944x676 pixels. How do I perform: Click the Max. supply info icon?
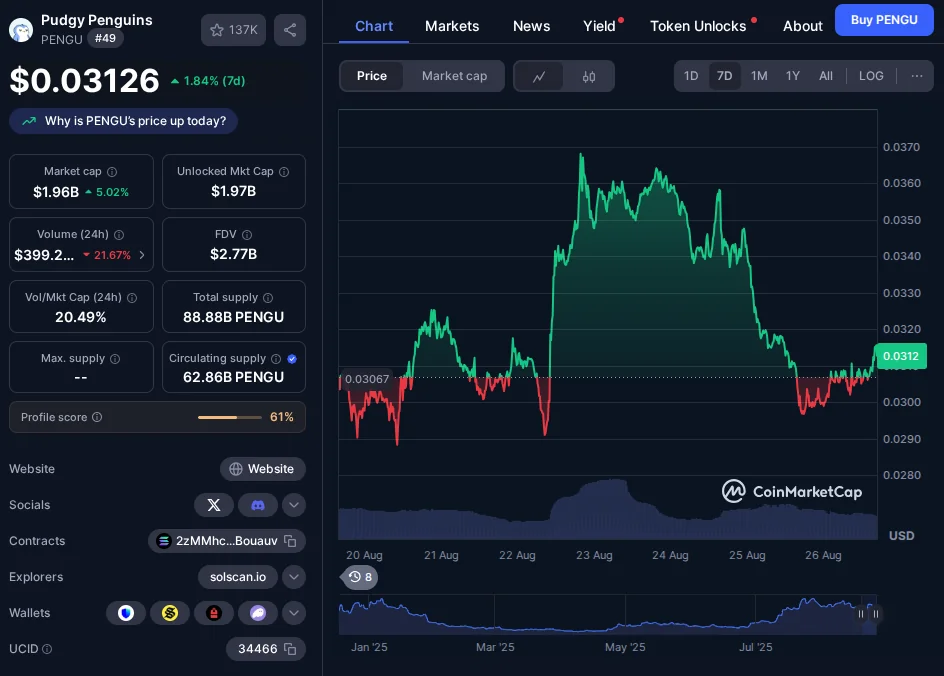(x=115, y=359)
